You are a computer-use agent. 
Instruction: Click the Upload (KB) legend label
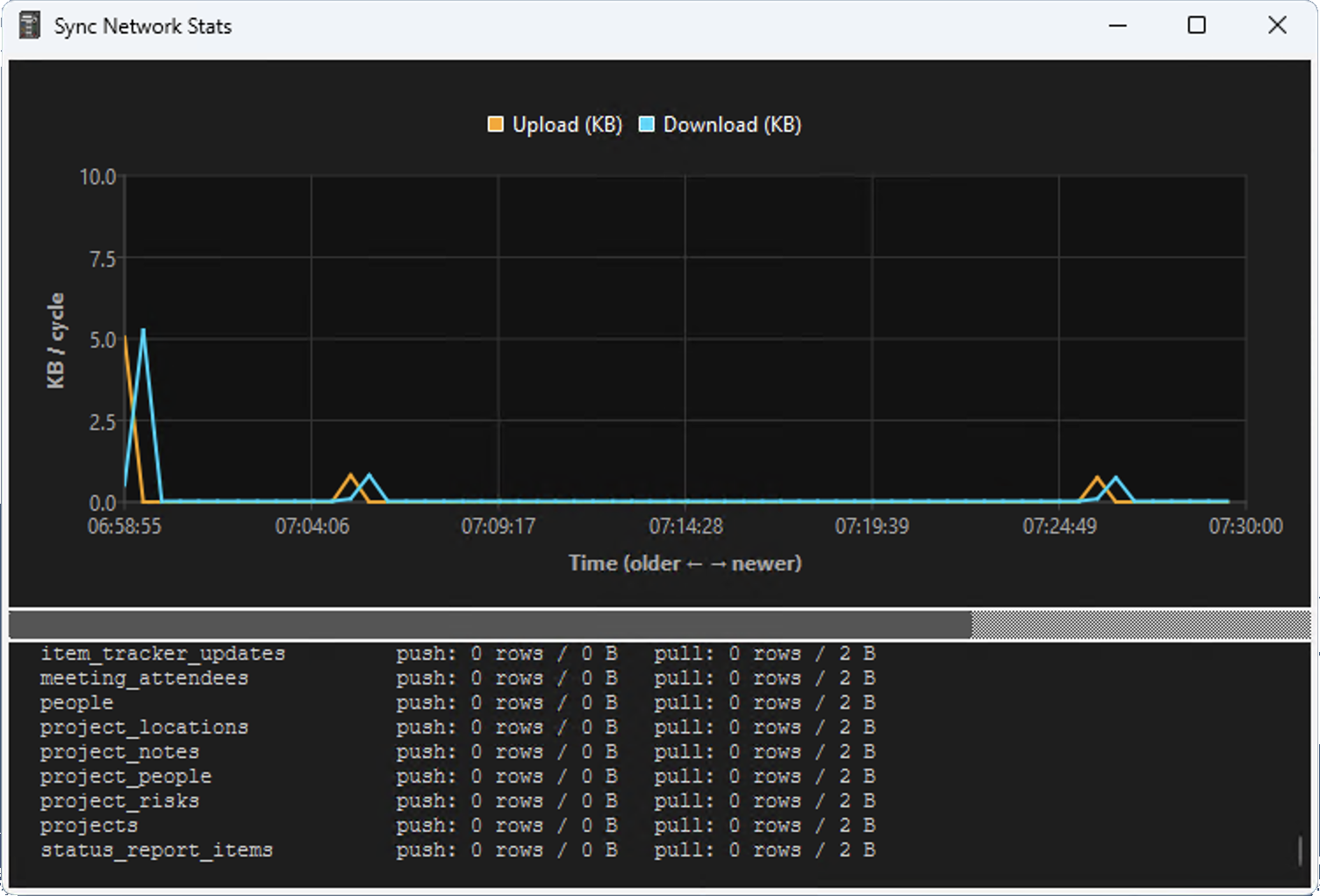(567, 125)
